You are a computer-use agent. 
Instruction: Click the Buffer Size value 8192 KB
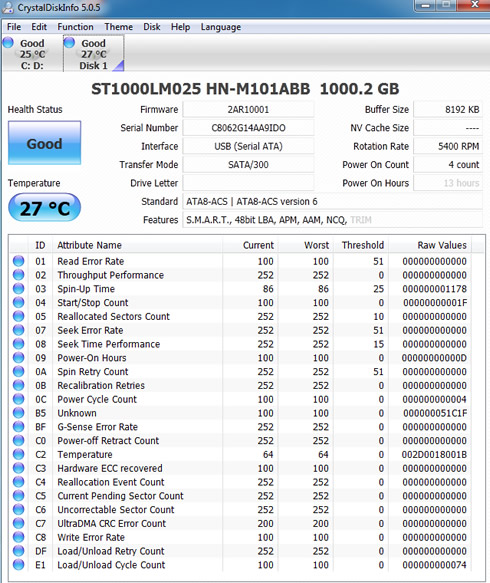pos(448,110)
